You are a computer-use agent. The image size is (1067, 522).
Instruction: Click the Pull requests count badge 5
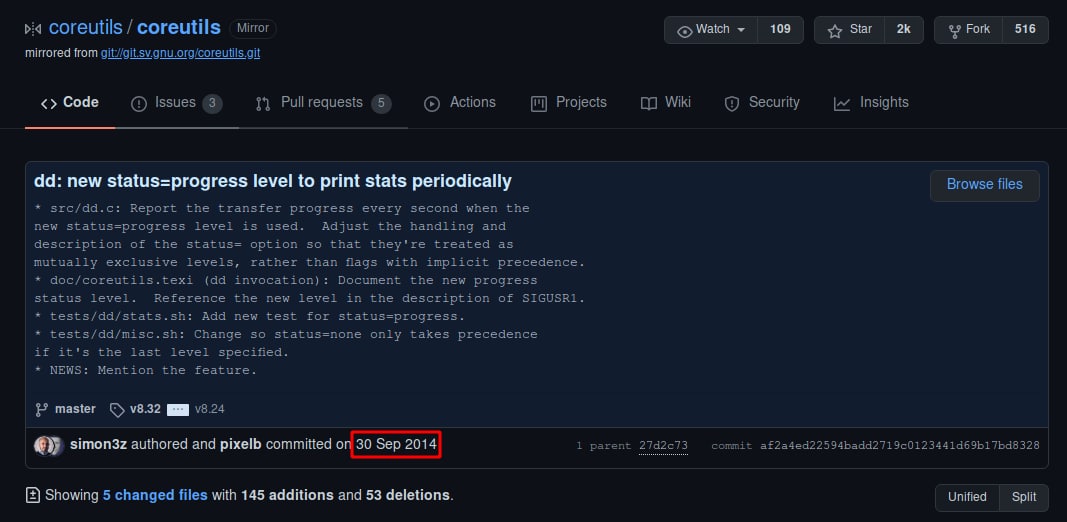pyautogui.click(x=381, y=103)
